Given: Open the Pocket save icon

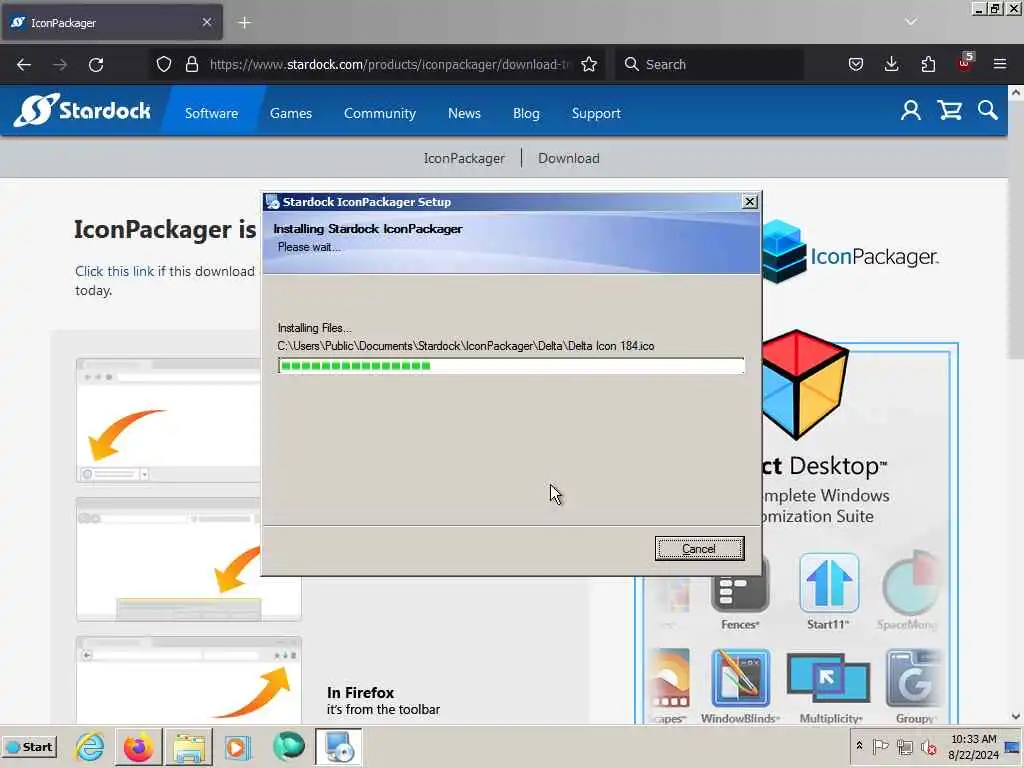Looking at the screenshot, I should tap(856, 64).
